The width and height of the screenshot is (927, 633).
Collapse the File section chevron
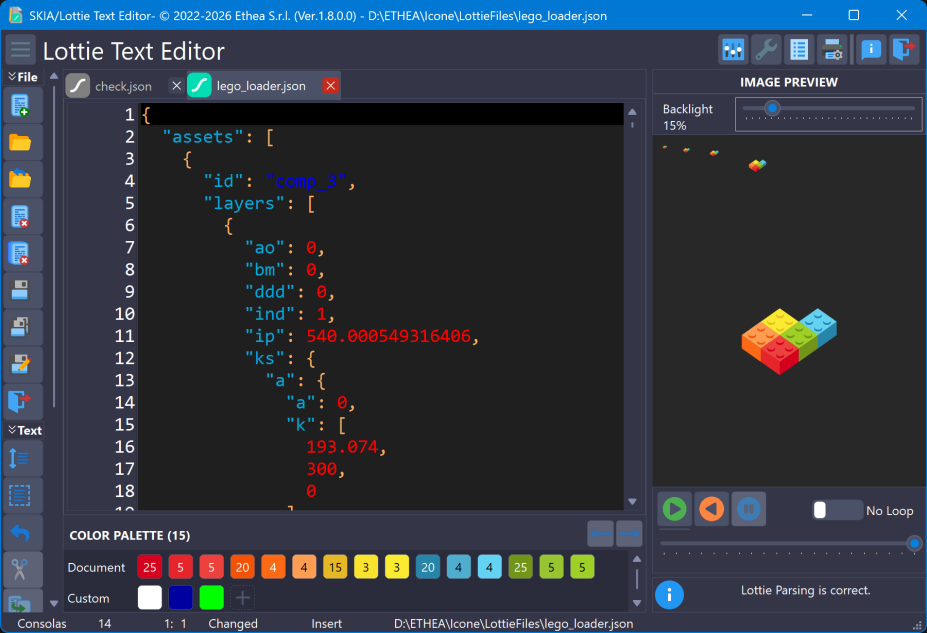12,76
